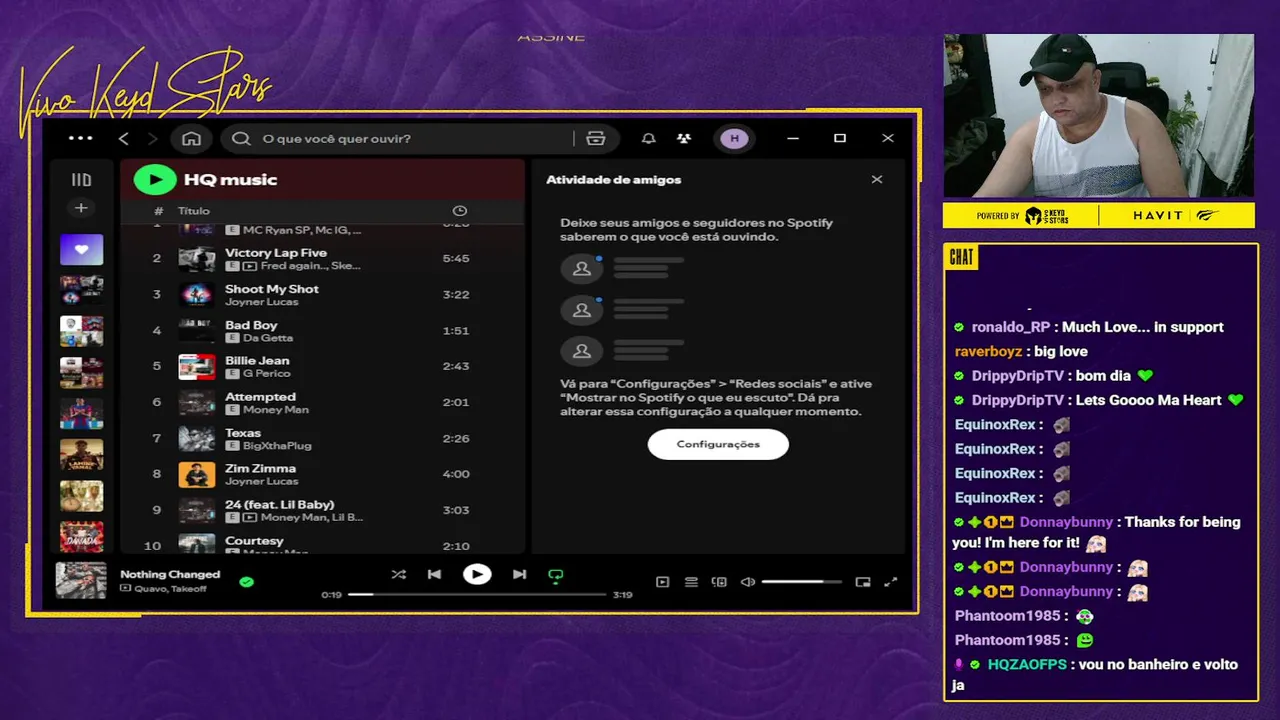1280x720 pixels.
Task: Open the notifications bell
Action: [649, 138]
